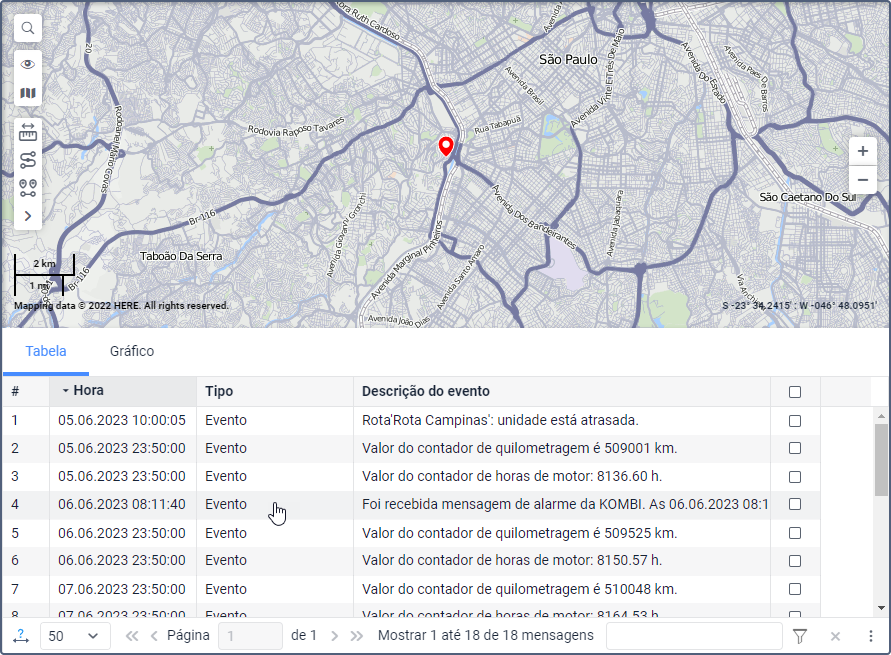Viewport: 891px width, 655px height.
Task: Click the map coordinates readout
Action: (799, 305)
